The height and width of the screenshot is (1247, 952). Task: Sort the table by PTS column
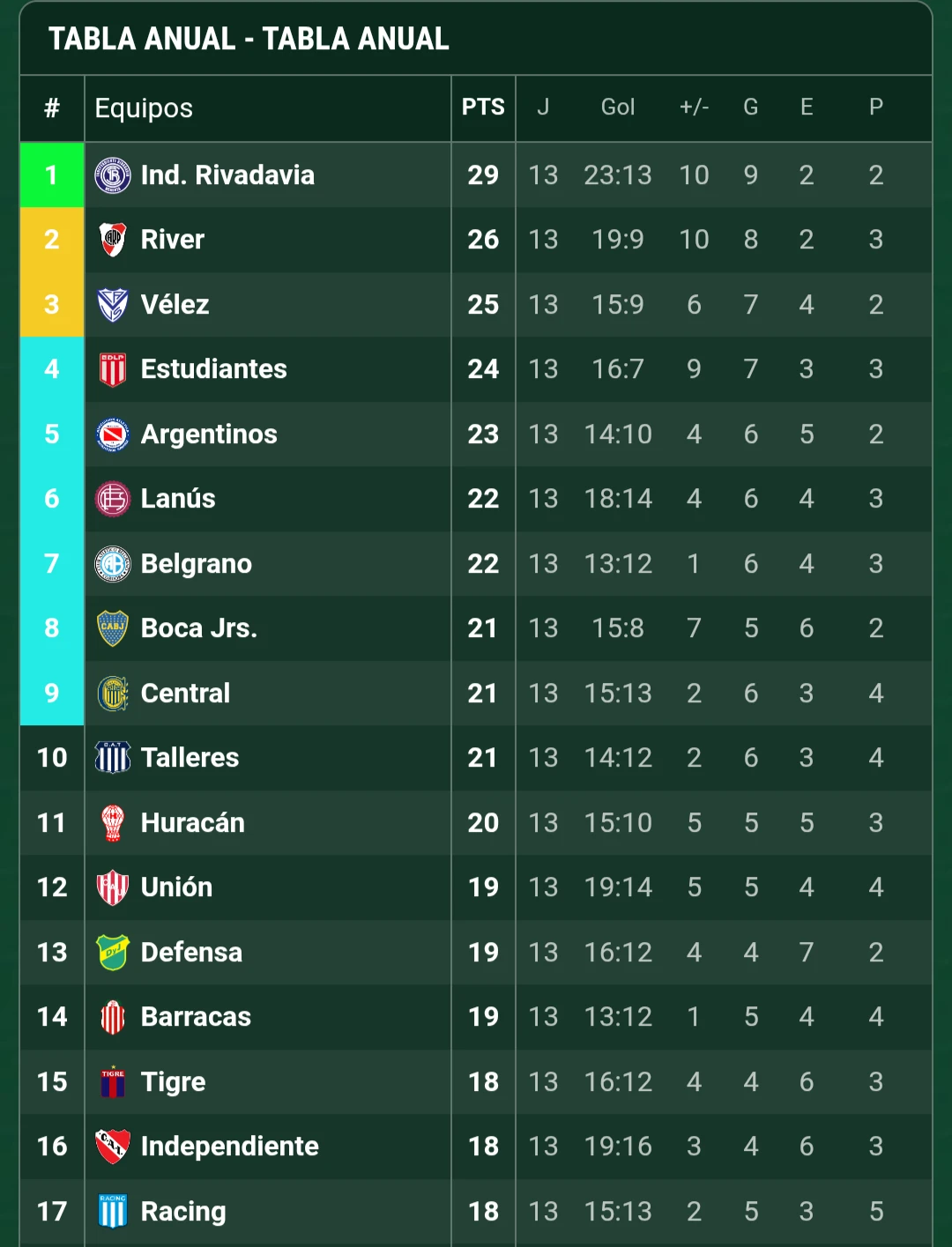coord(482,108)
